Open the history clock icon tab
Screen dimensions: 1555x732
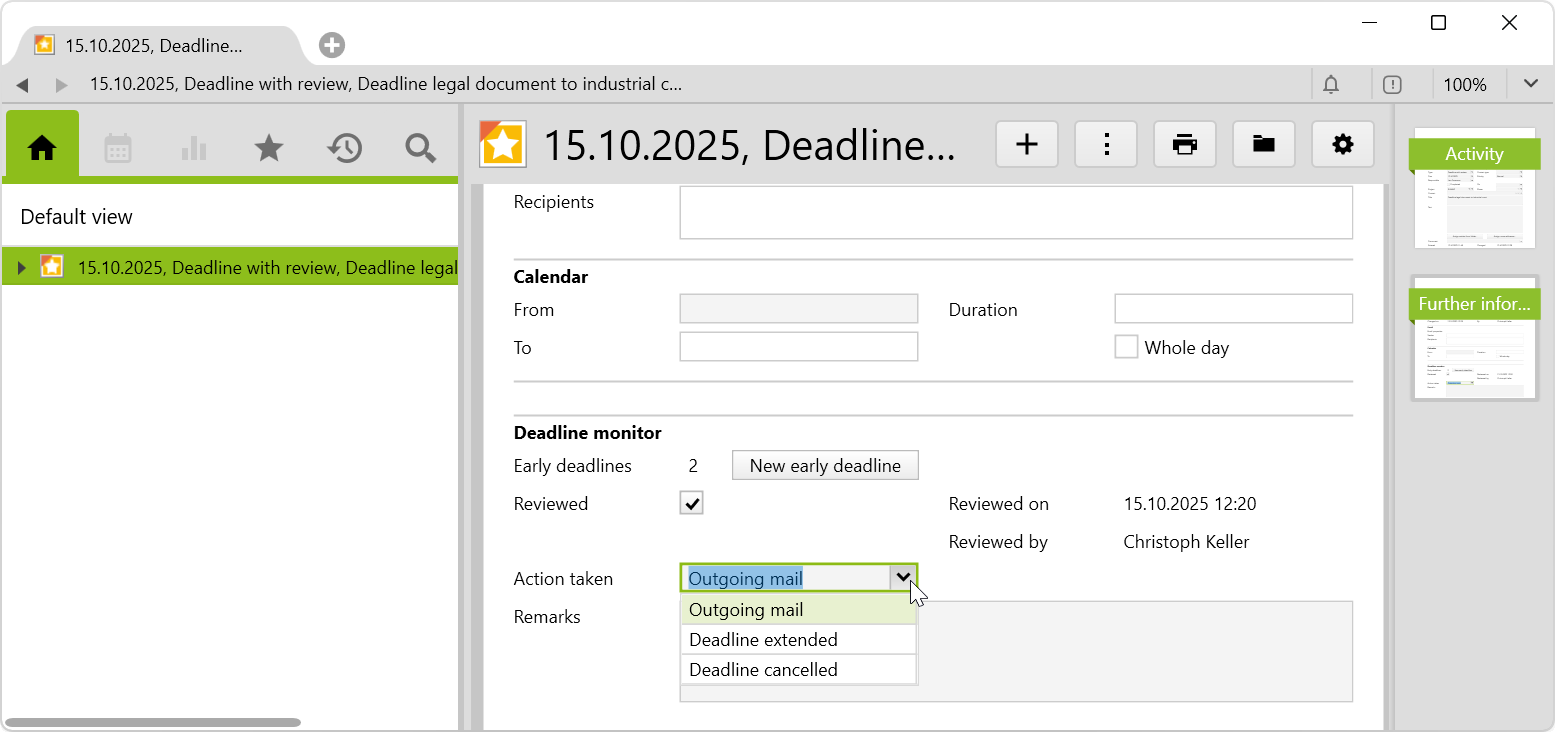coord(344,148)
